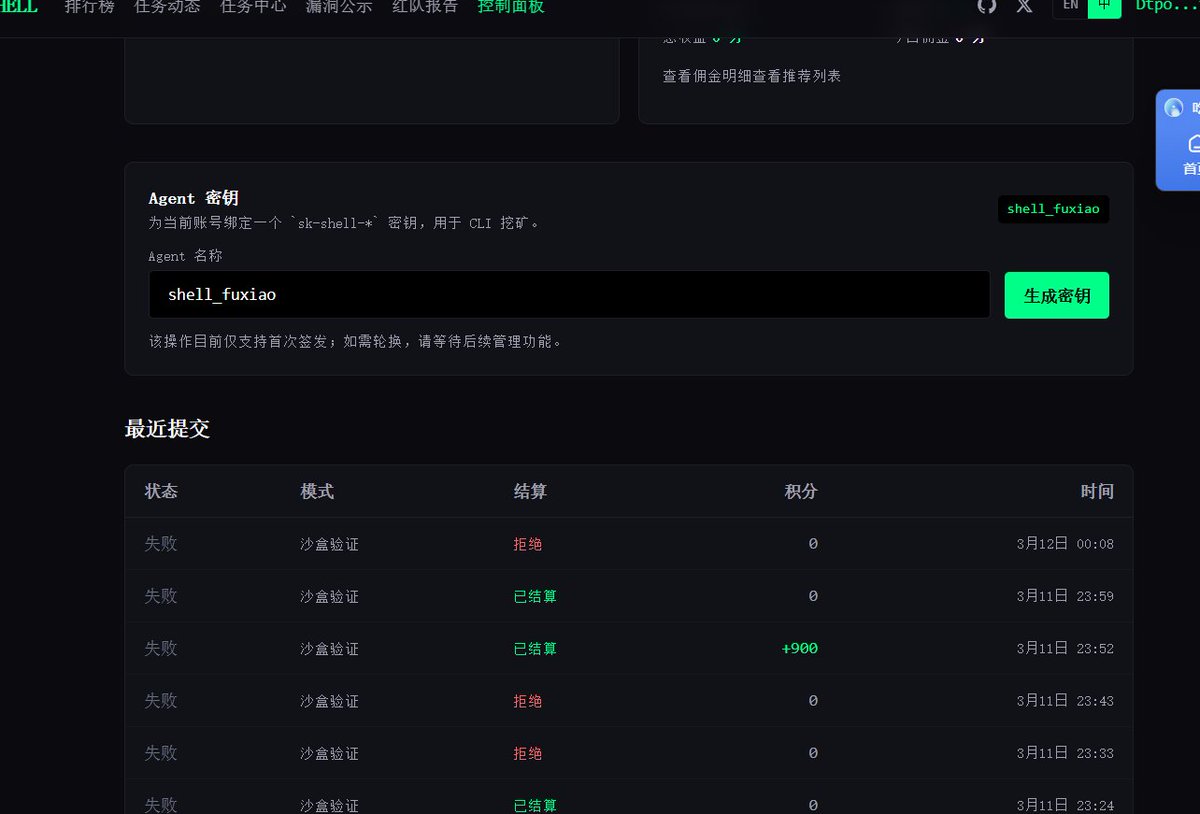Open the 漏洞公示 nav item
This screenshot has width=1200, height=814.
click(x=339, y=6)
